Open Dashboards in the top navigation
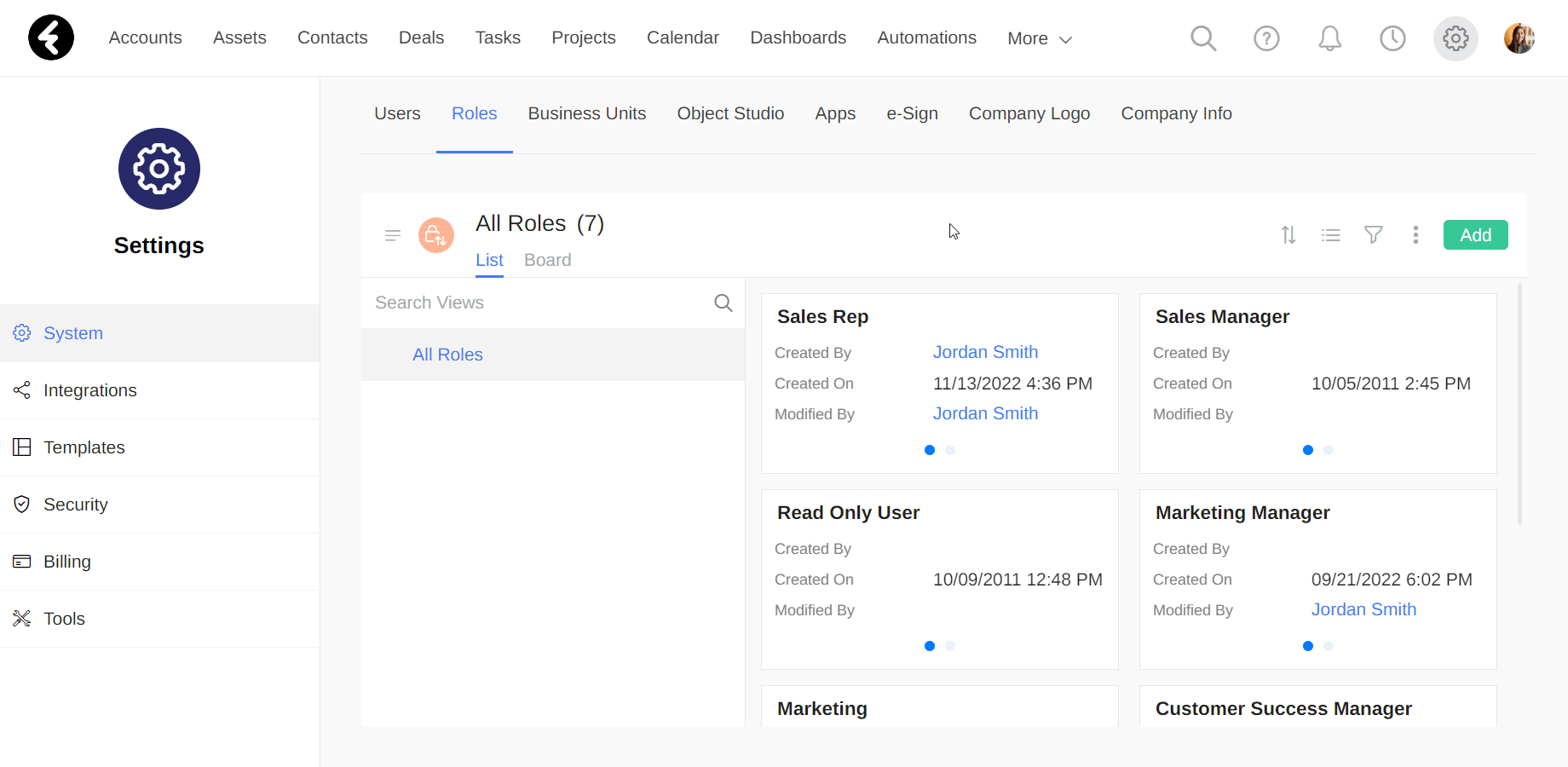This screenshot has width=1568, height=767. click(798, 37)
